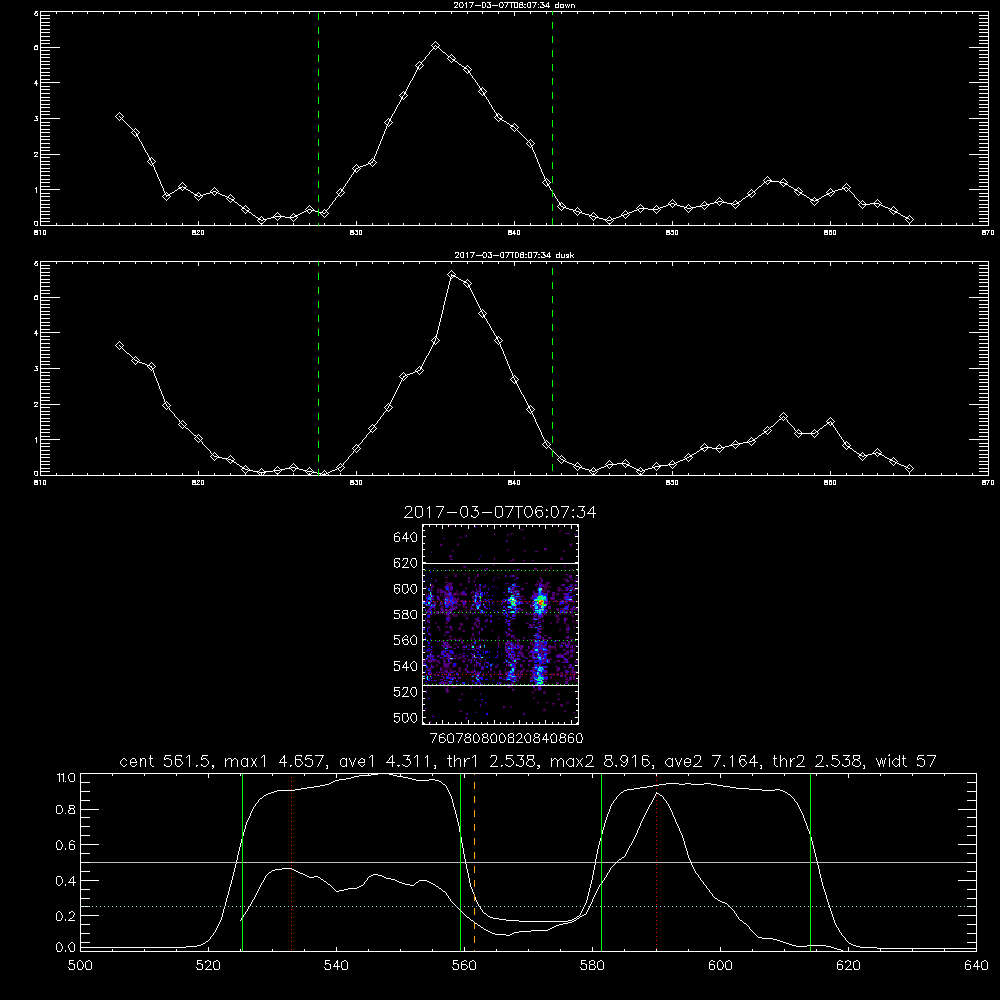The height and width of the screenshot is (1000, 1000).
Task: Select the first diamond data point in dawn plot
Action: click(119, 117)
